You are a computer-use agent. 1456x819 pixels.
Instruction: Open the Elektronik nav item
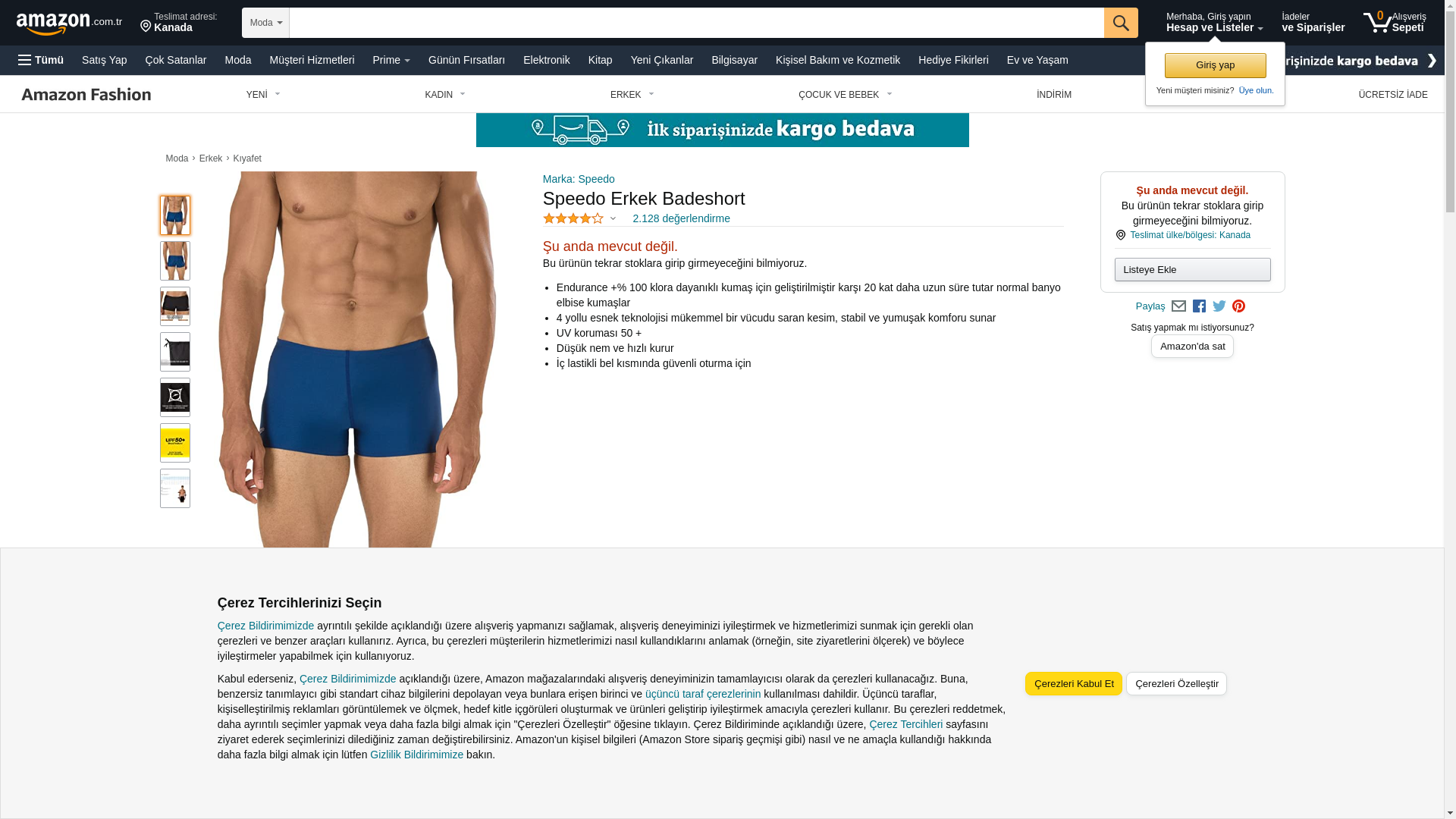546,60
